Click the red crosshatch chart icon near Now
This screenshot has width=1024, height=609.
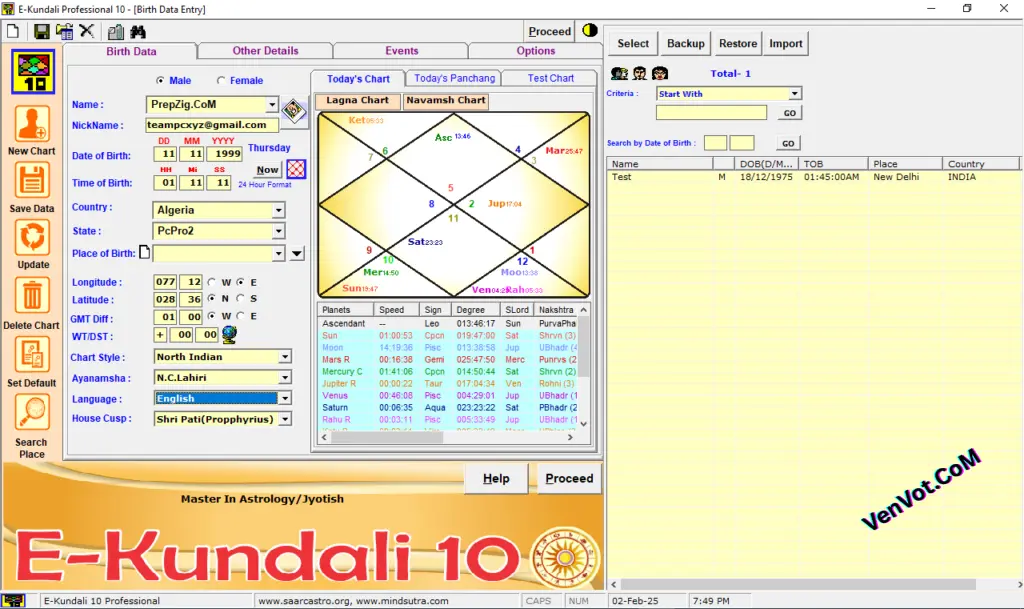coord(296,169)
